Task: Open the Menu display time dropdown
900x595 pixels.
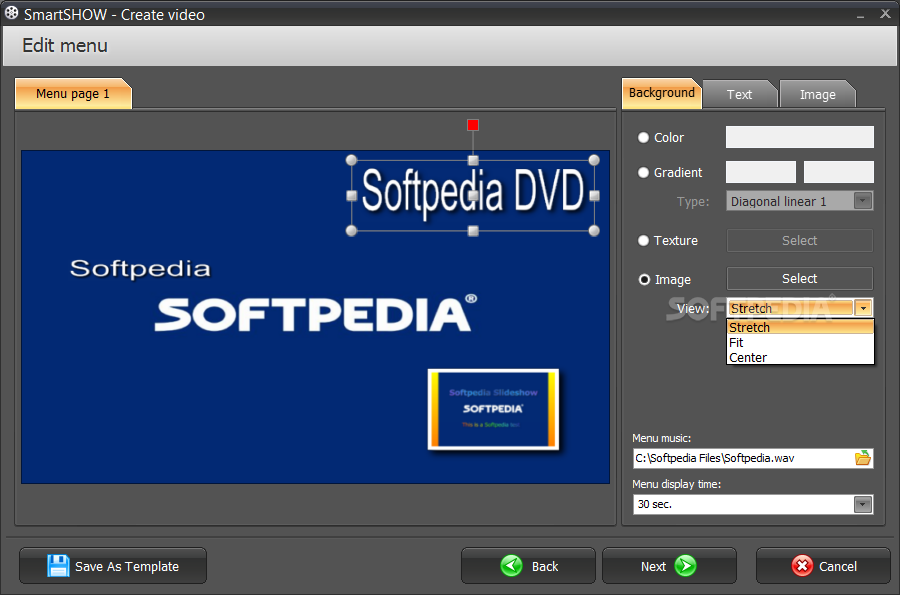Action: coord(862,504)
